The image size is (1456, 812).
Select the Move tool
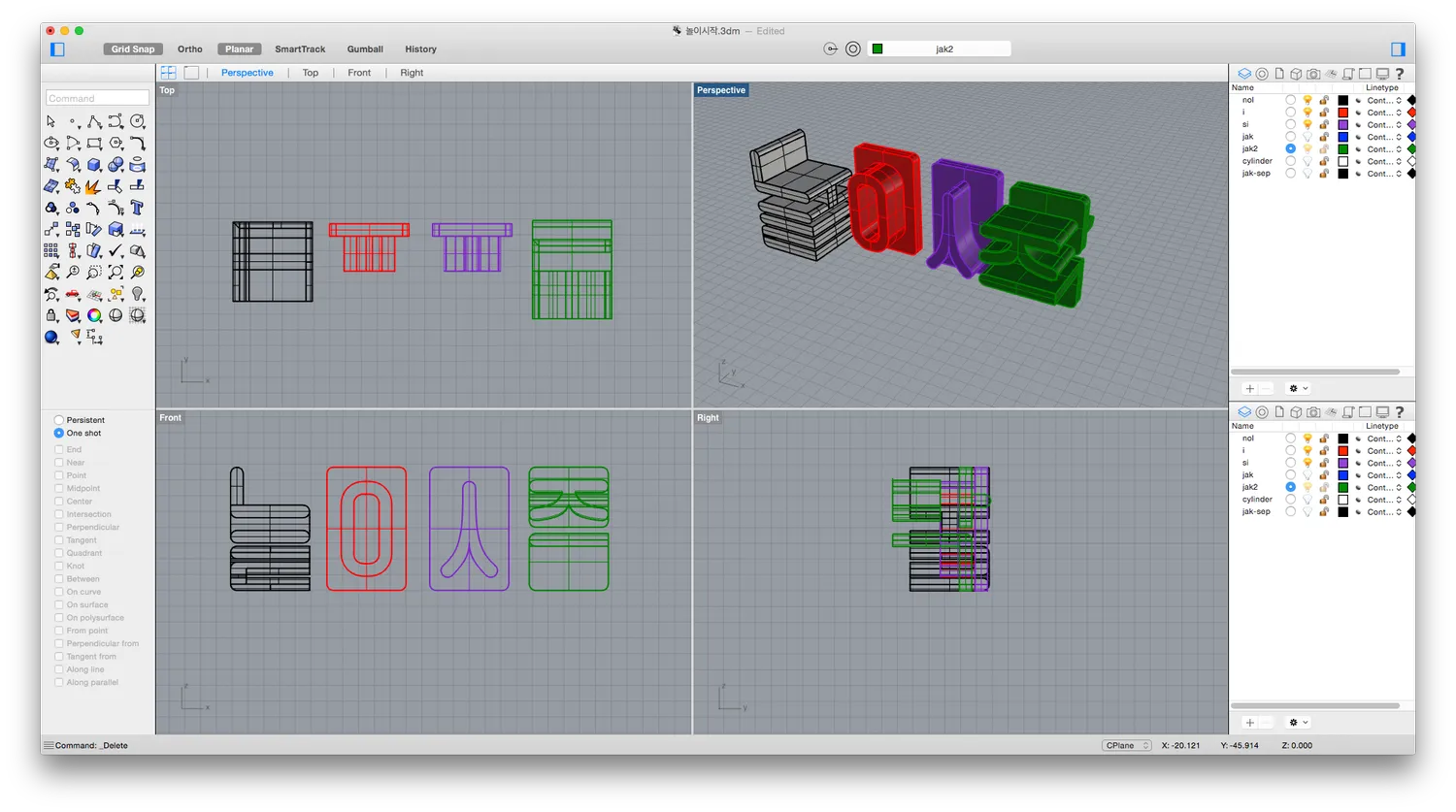(x=51, y=229)
